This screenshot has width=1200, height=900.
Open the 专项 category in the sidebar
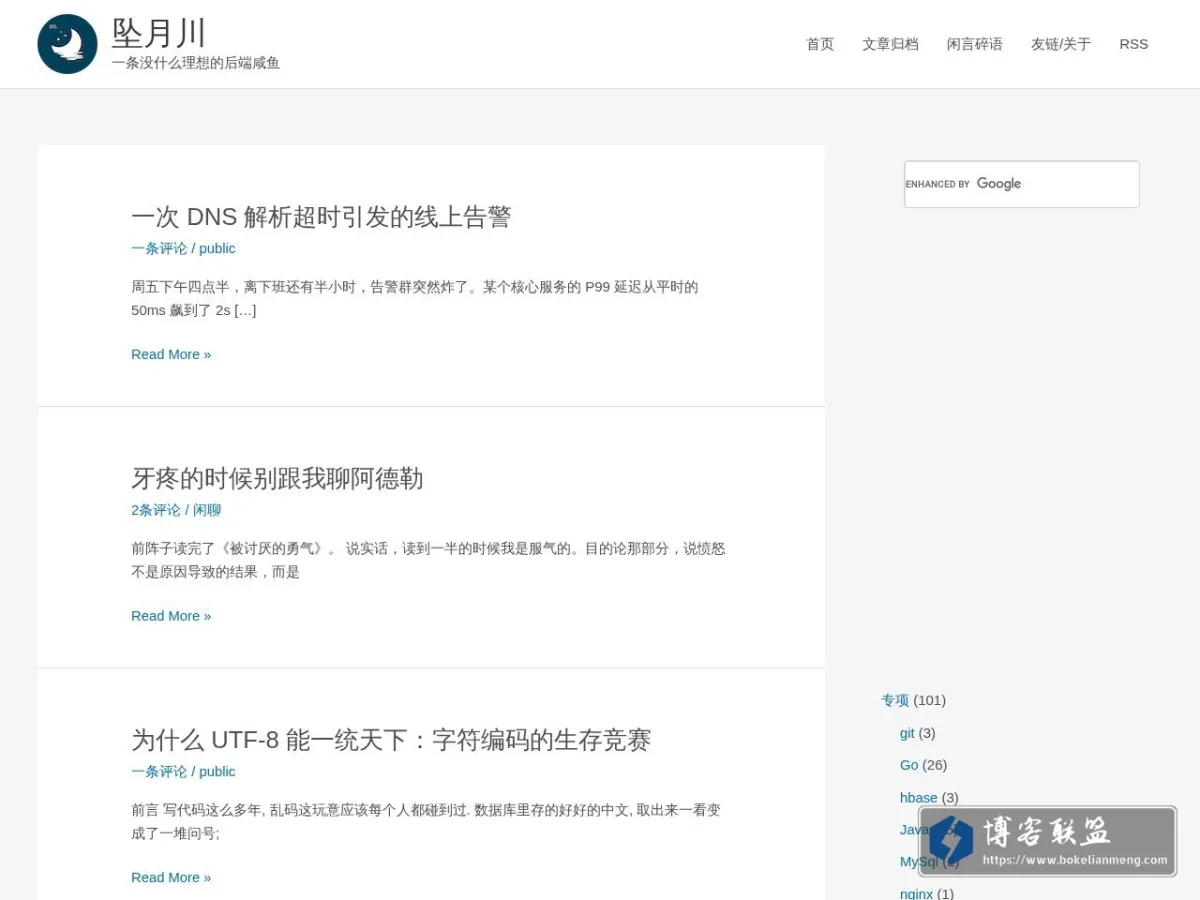pos(895,700)
